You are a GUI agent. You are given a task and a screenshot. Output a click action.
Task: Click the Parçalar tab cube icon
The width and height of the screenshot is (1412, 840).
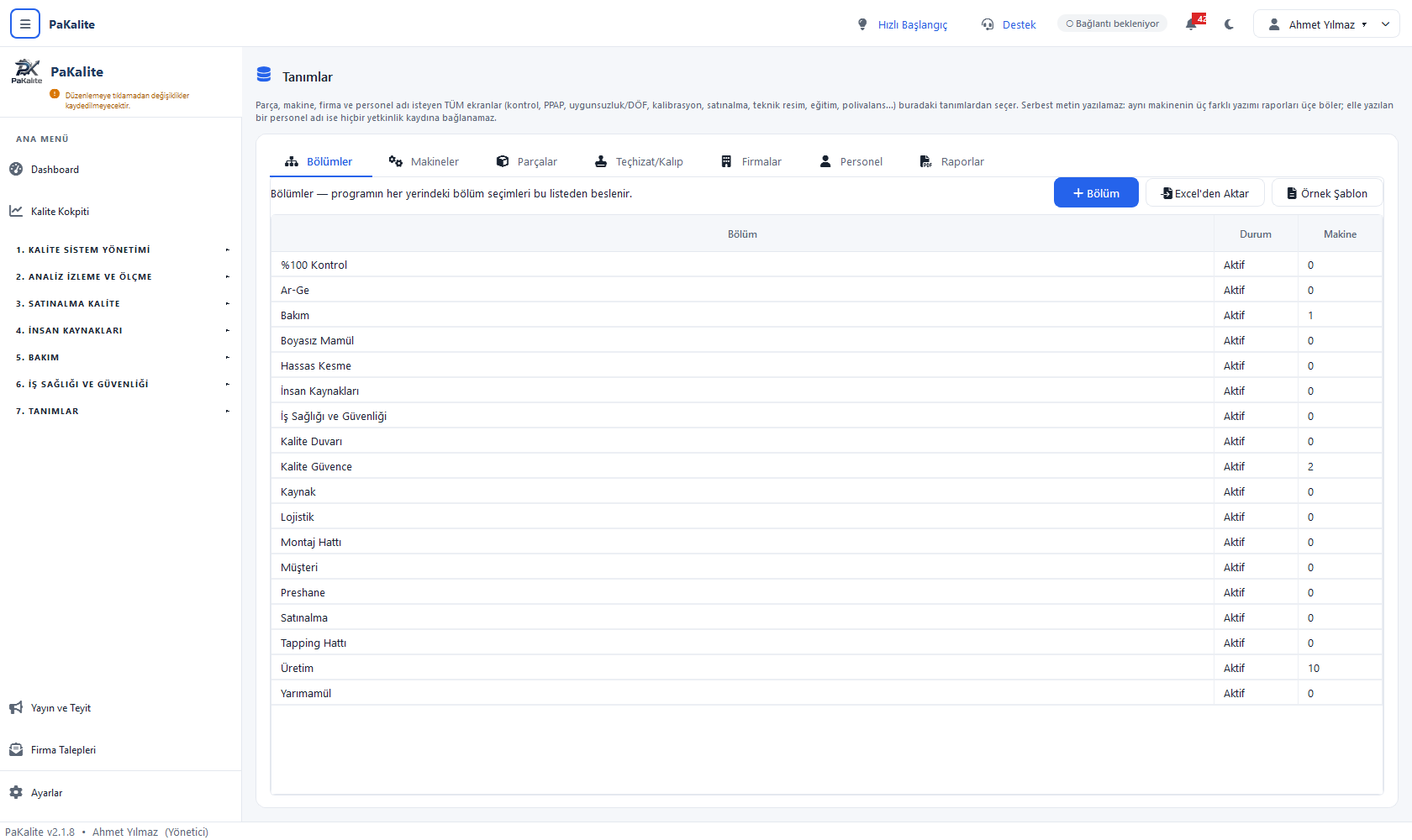[503, 161]
